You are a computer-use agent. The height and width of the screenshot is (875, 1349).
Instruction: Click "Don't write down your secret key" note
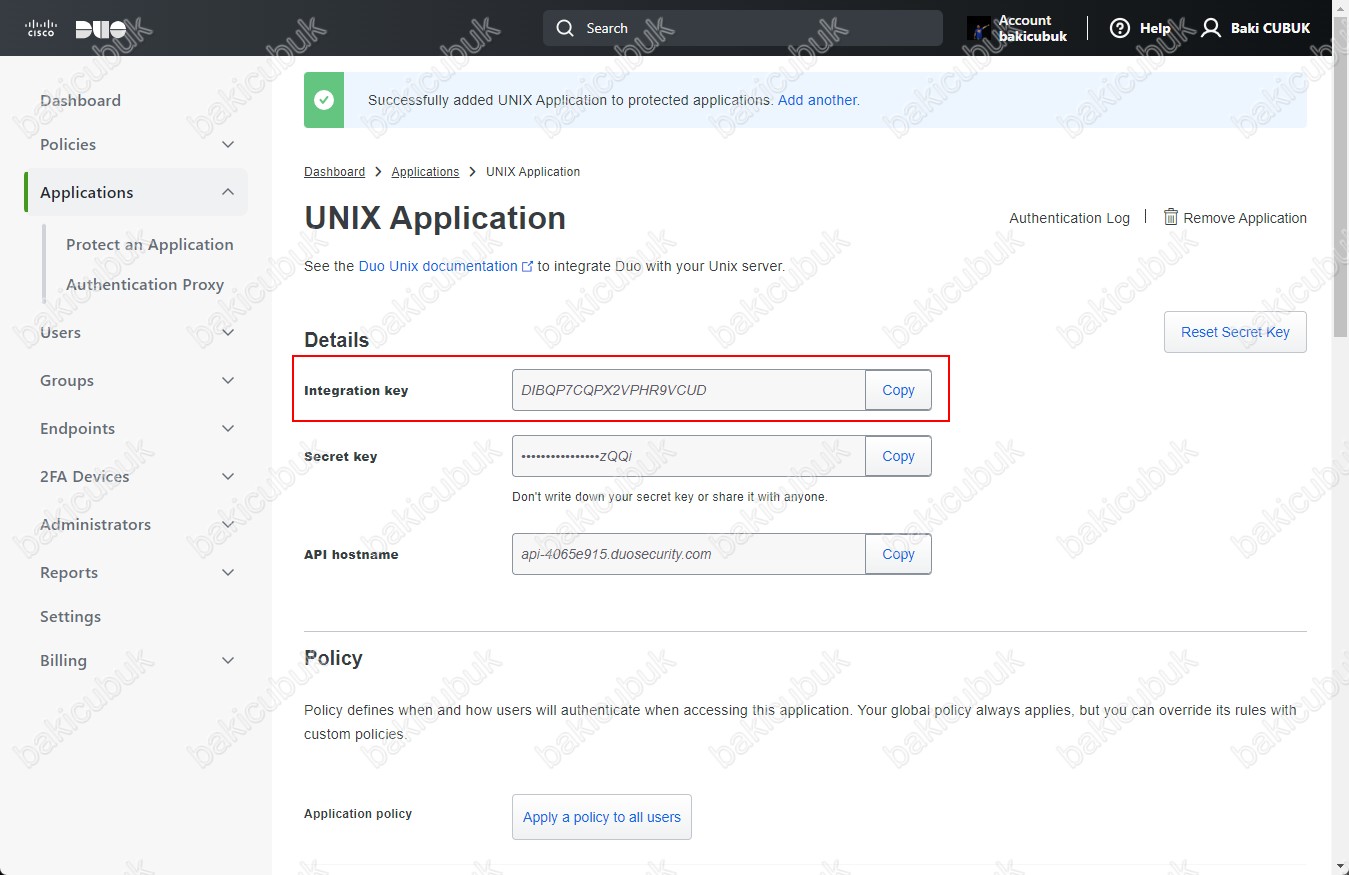point(670,497)
